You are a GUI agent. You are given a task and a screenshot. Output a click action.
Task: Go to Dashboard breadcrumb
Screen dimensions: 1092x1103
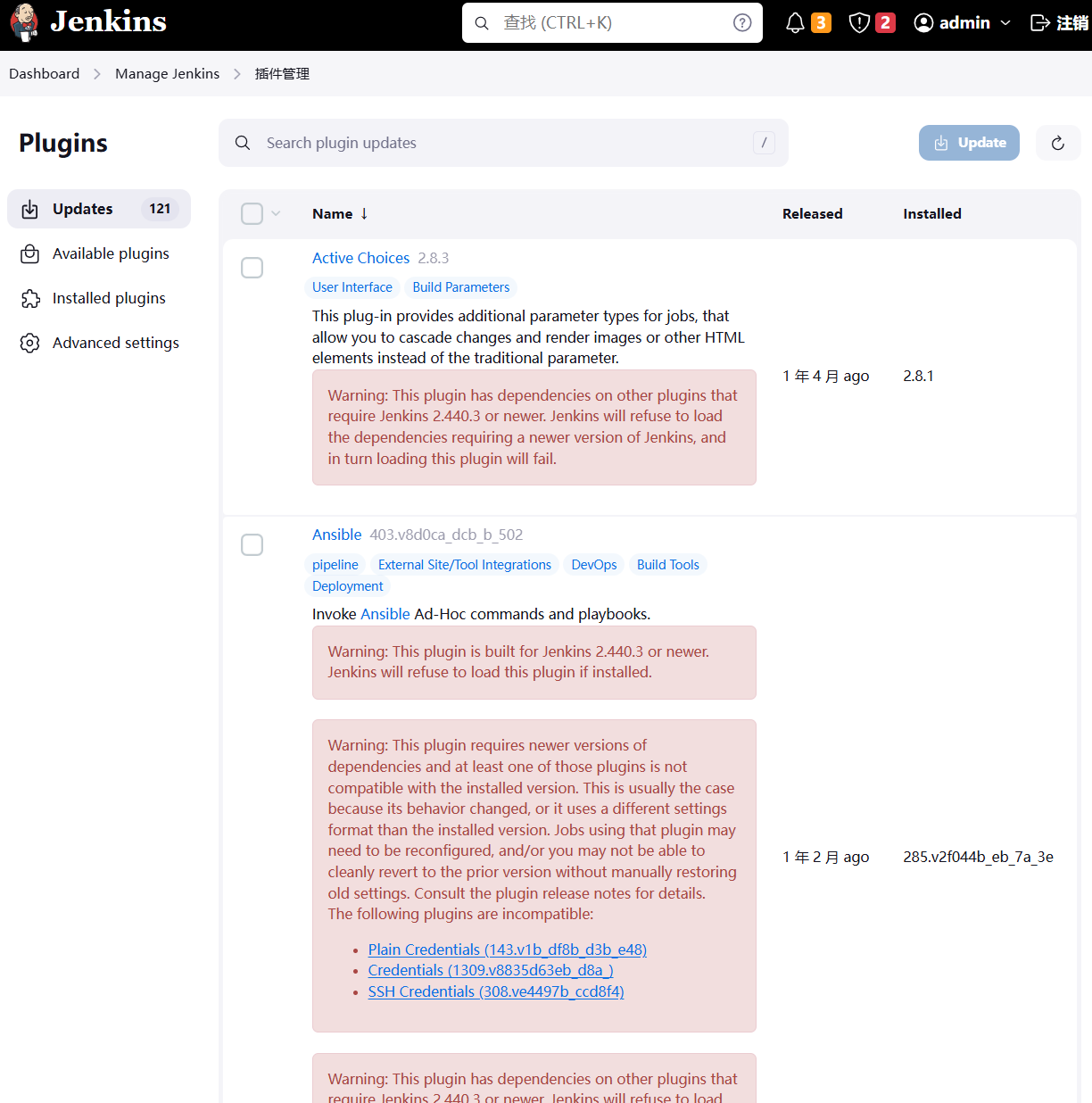click(x=44, y=74)
